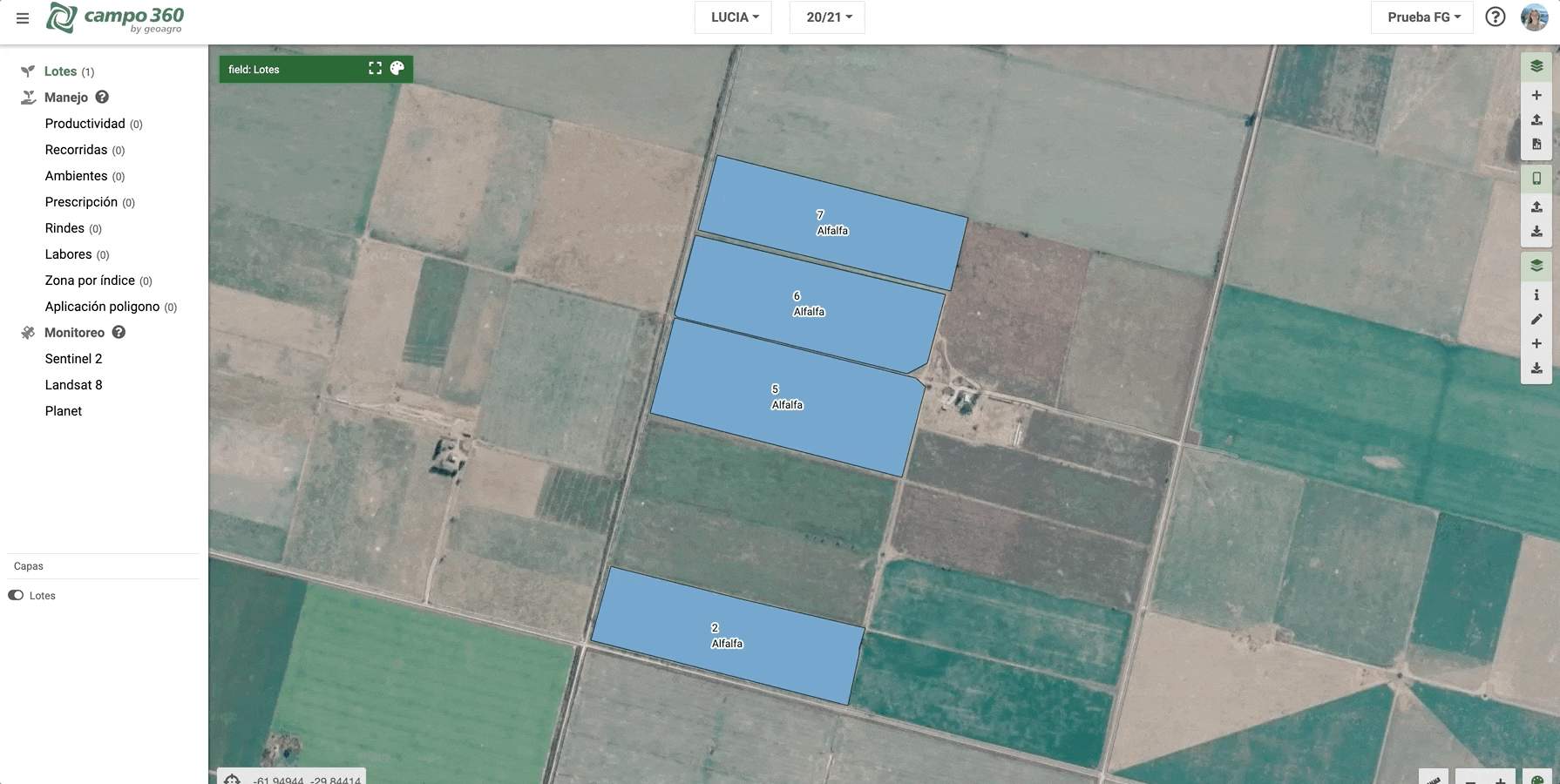Select Sentinel 2 in Monitoreo
Viewport: 1560px width, 784px height.
pyautogui.click(x=73, y=359)
